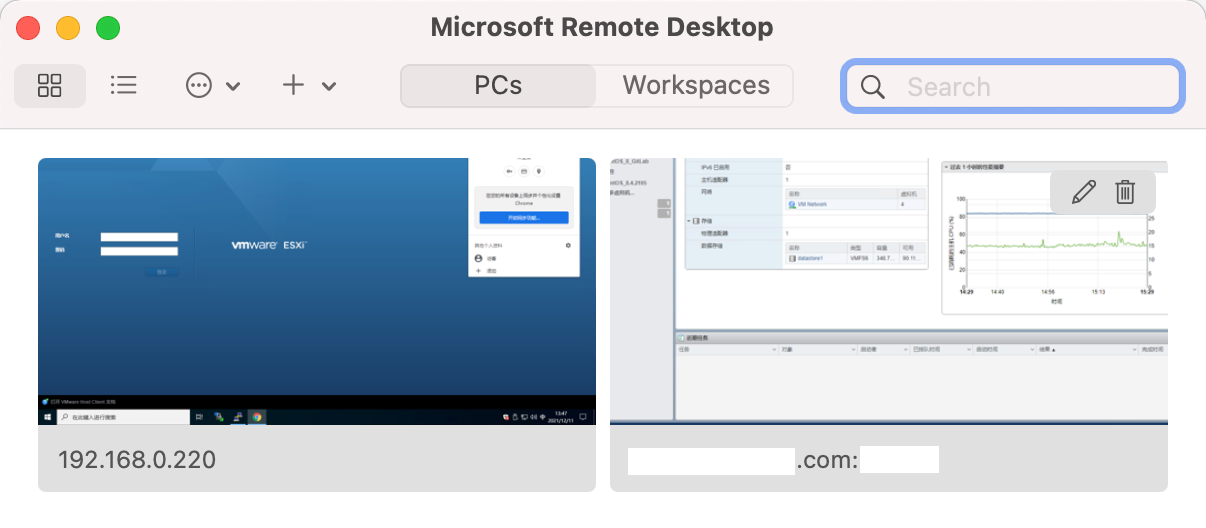1206x528 pixels.
Task: Close the Remote Desktop window
Action: [28, 28]
